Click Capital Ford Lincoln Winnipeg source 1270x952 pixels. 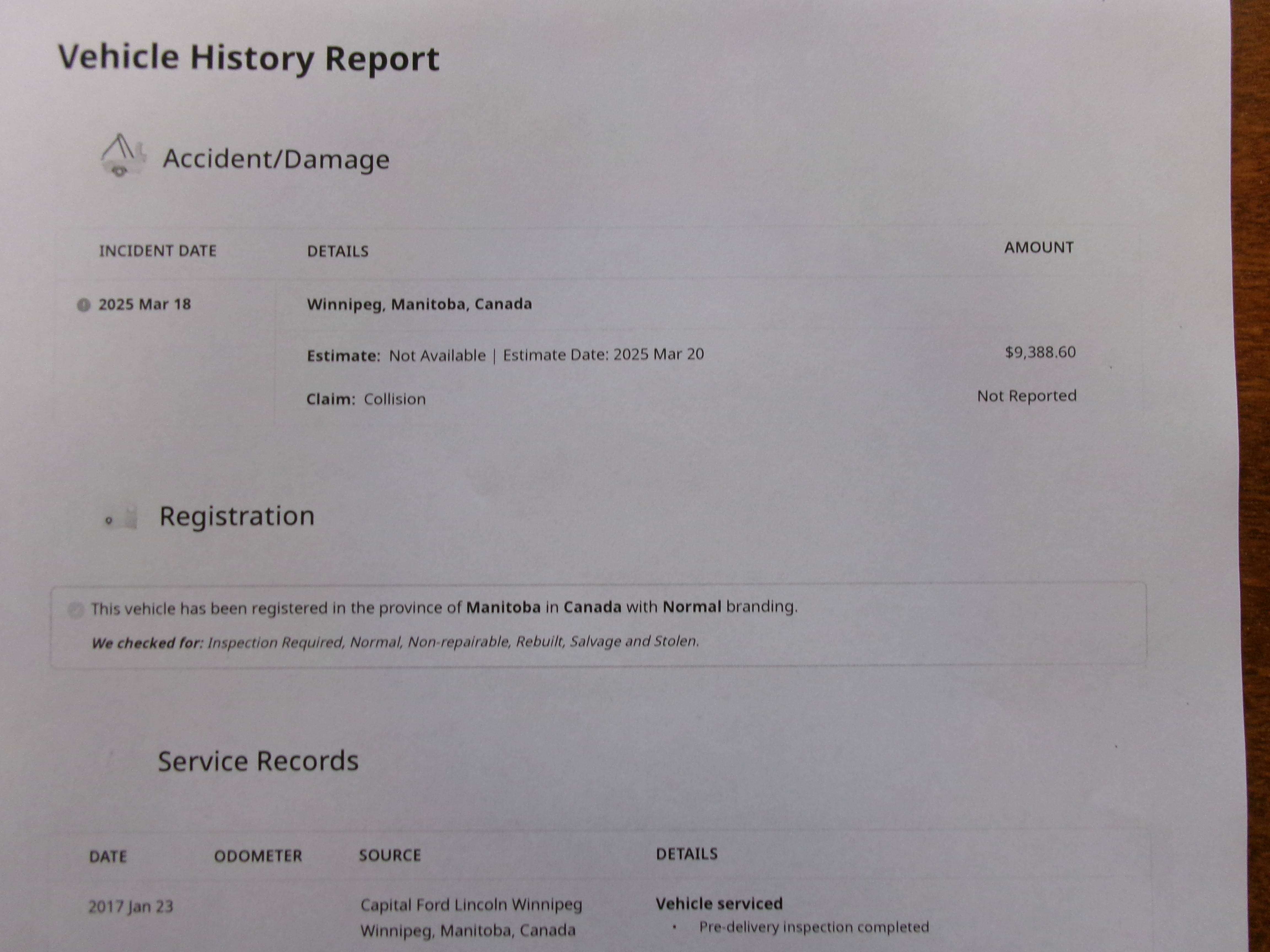471,904
